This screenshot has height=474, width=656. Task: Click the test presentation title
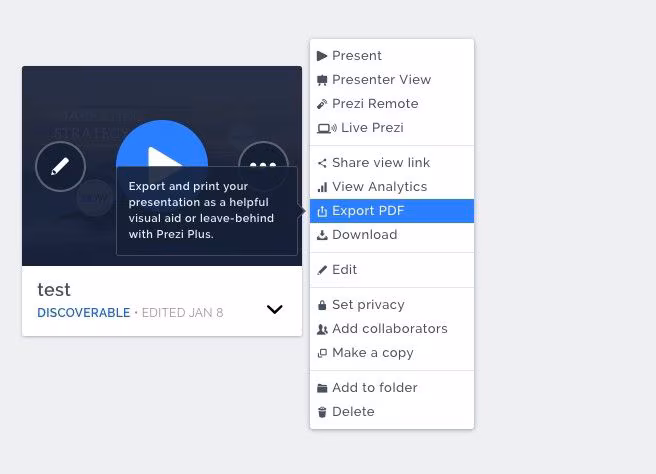pos(54,290)
